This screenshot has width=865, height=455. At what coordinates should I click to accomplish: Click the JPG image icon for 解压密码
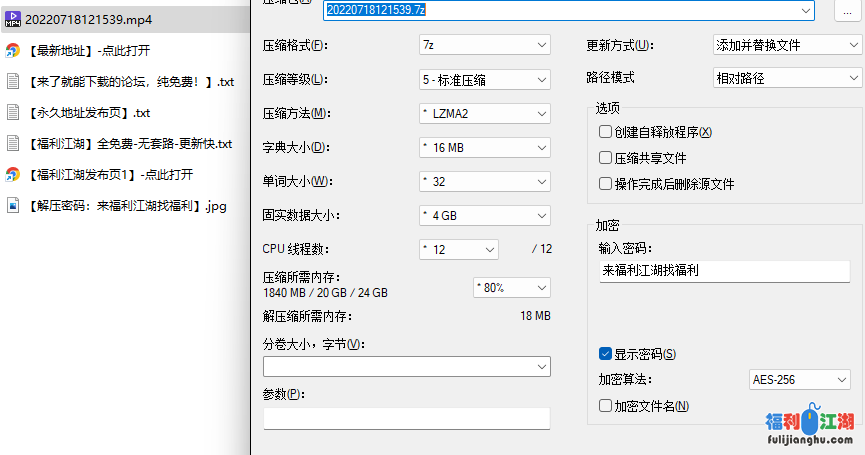click(x=13, y=206)
